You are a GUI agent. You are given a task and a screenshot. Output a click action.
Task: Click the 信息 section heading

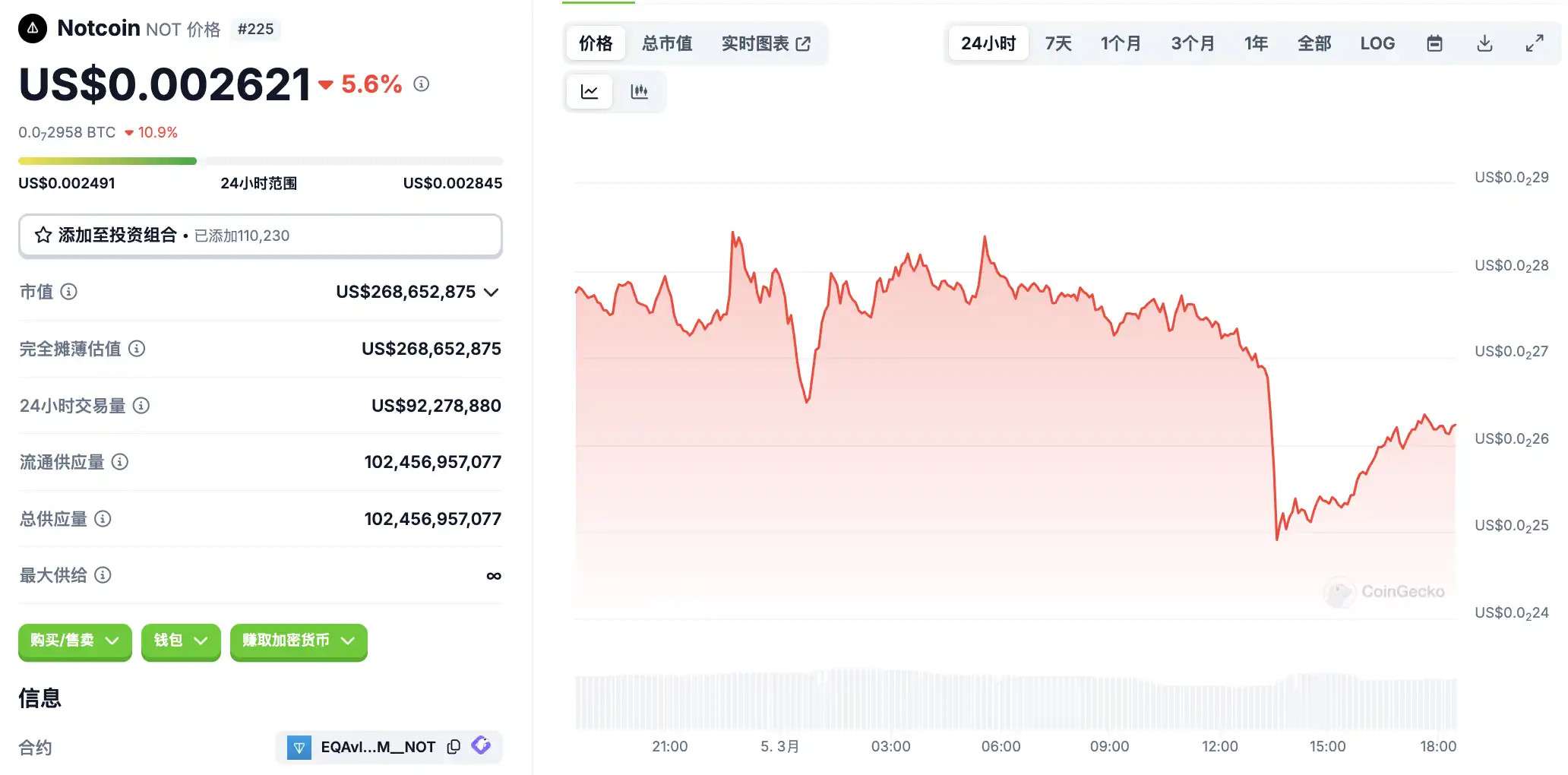click(x=40, y=697)
